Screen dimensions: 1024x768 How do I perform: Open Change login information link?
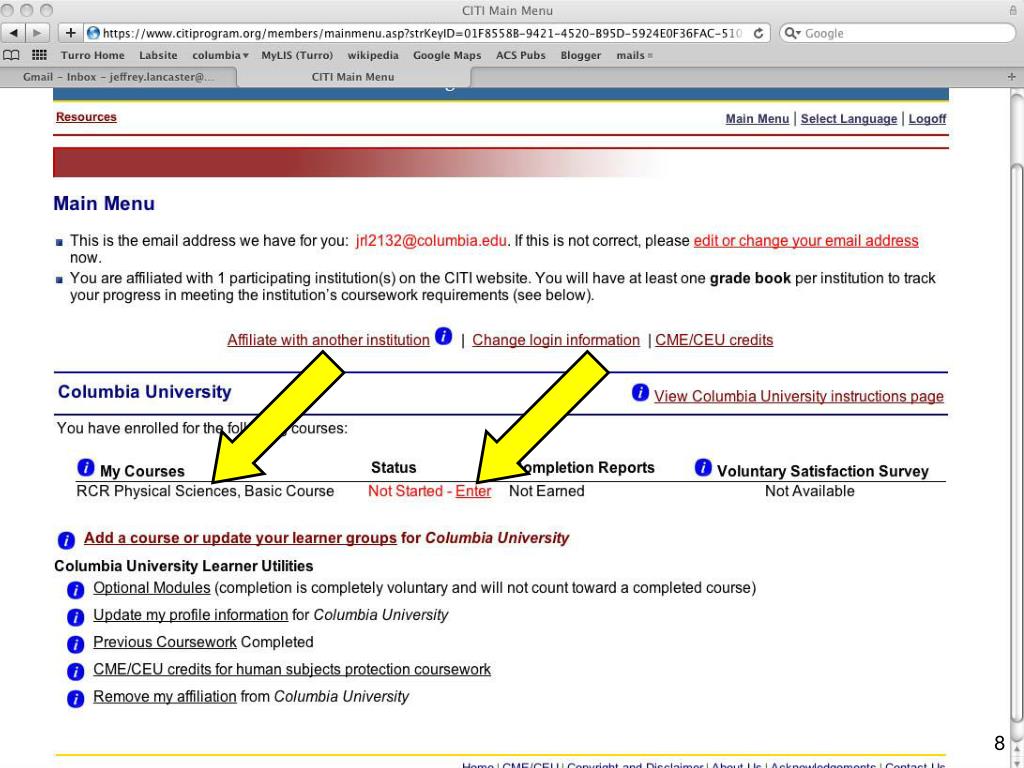(x=556, y=340)
